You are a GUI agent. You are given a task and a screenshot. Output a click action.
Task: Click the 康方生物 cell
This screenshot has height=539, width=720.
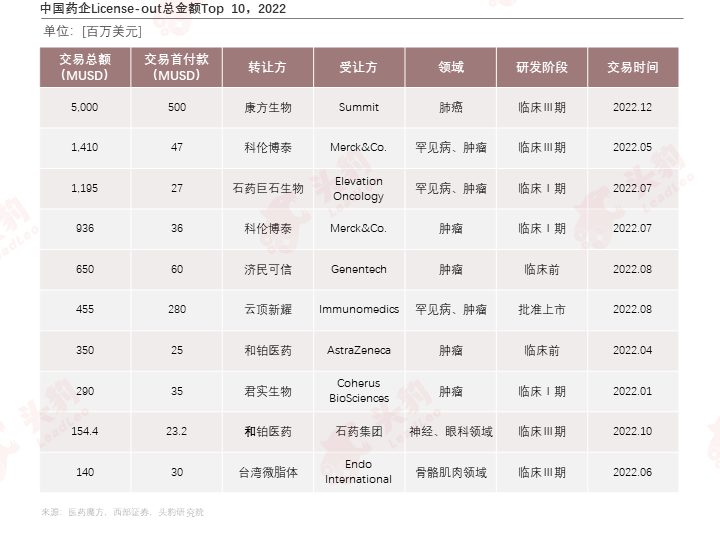pyautogui.click(x=268, y=107)
